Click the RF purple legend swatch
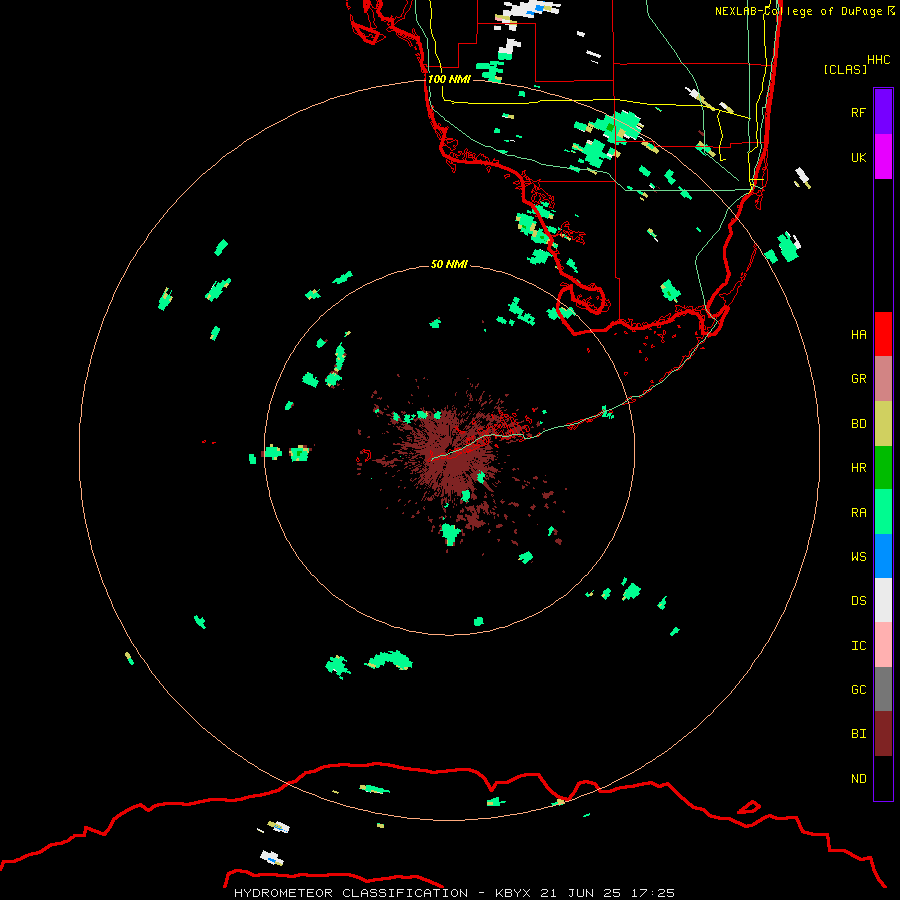The height and width of the screenshot is (900, 900). click(x=883, y=112)
